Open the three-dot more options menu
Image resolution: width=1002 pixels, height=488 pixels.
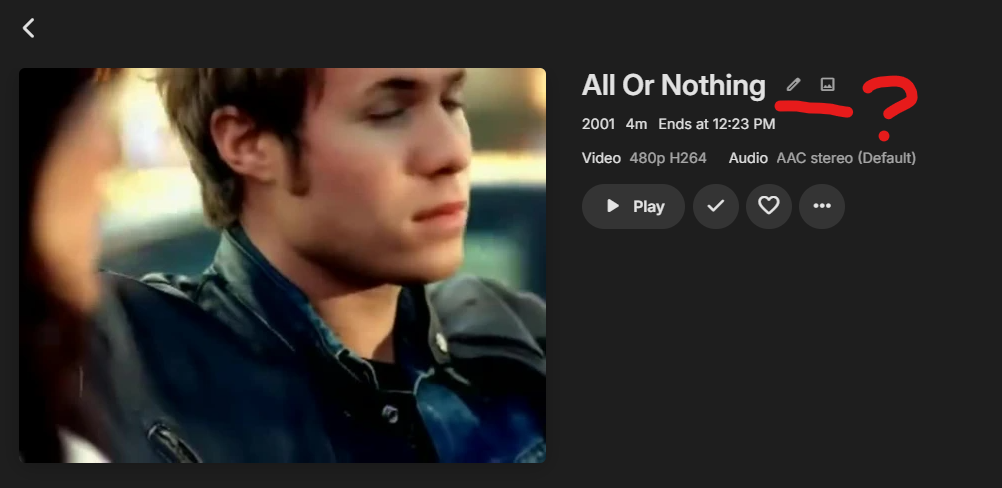point(822,206)
